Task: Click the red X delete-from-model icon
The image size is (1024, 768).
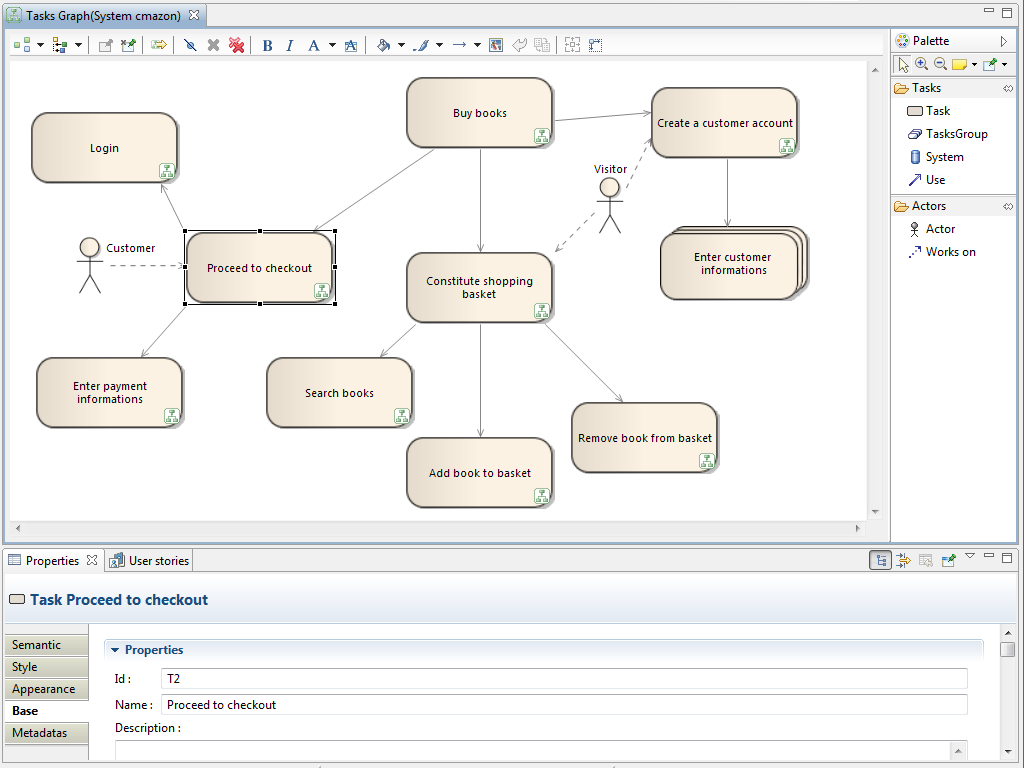Action: click(236, 45)
